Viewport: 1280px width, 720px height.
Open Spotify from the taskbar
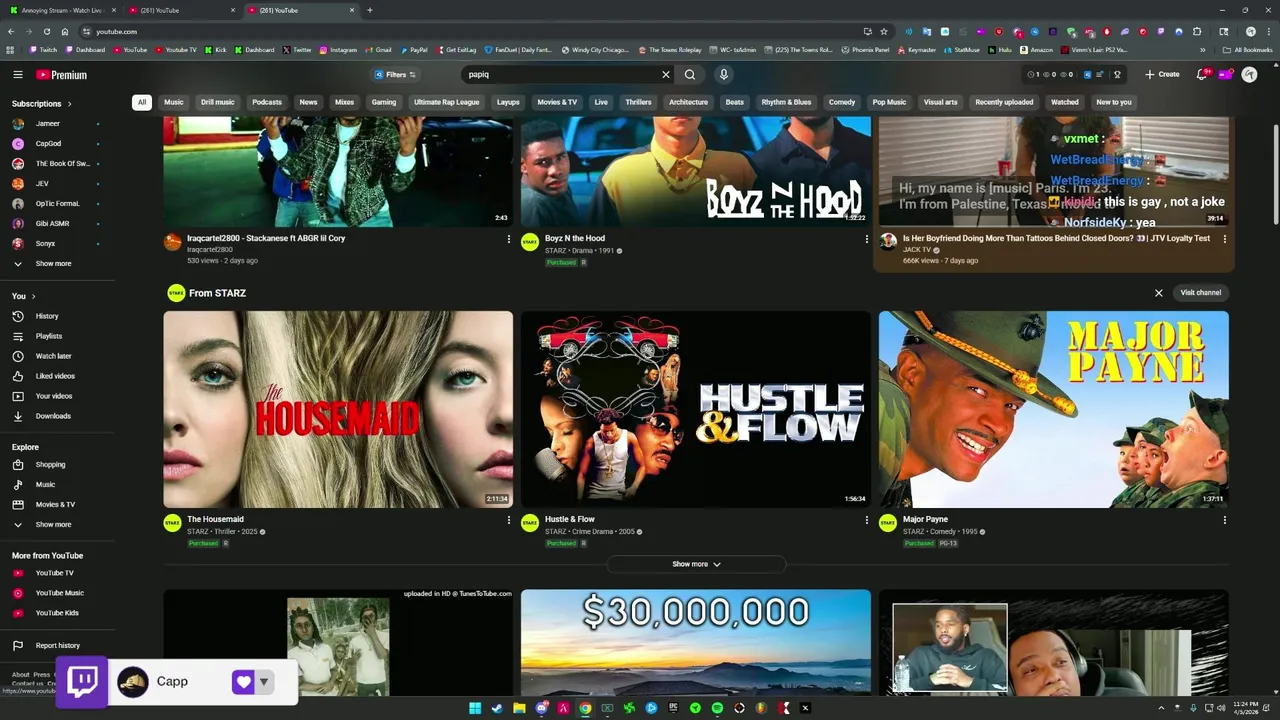[x=717, y=708]
